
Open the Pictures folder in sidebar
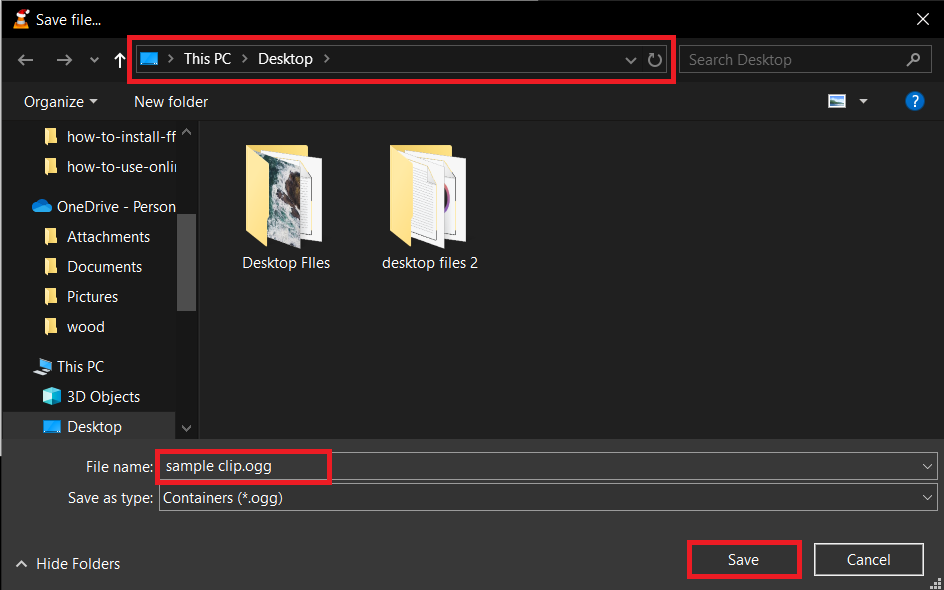click(x=90, y=296)
